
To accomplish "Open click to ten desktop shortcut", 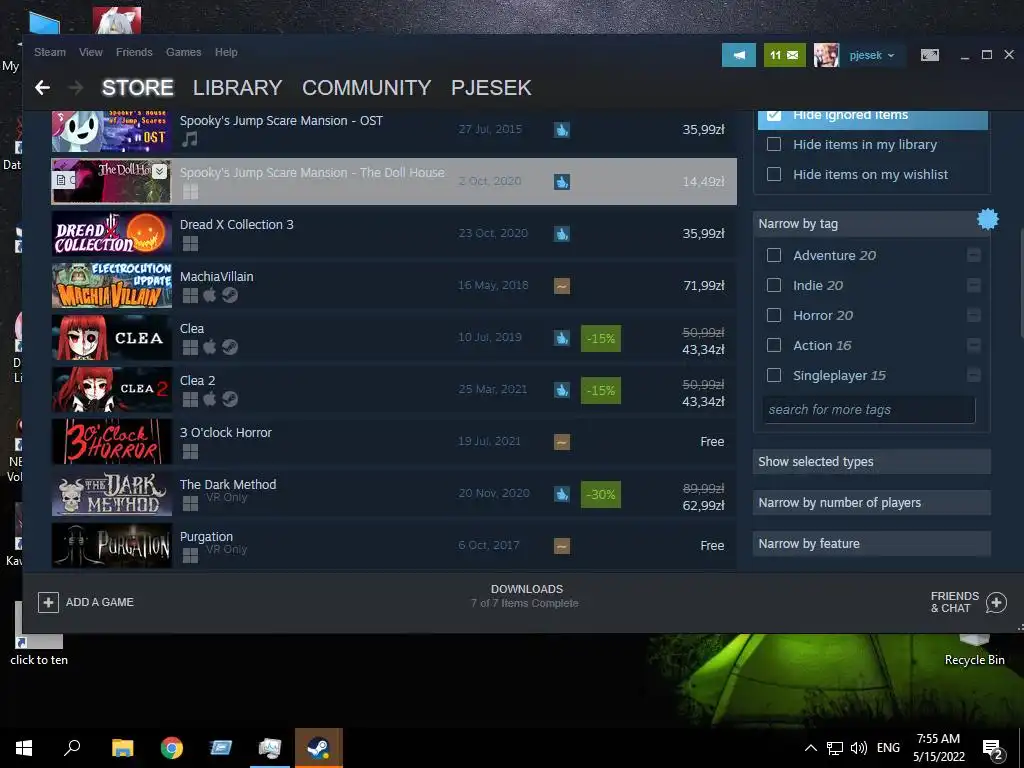I will 39,632.
